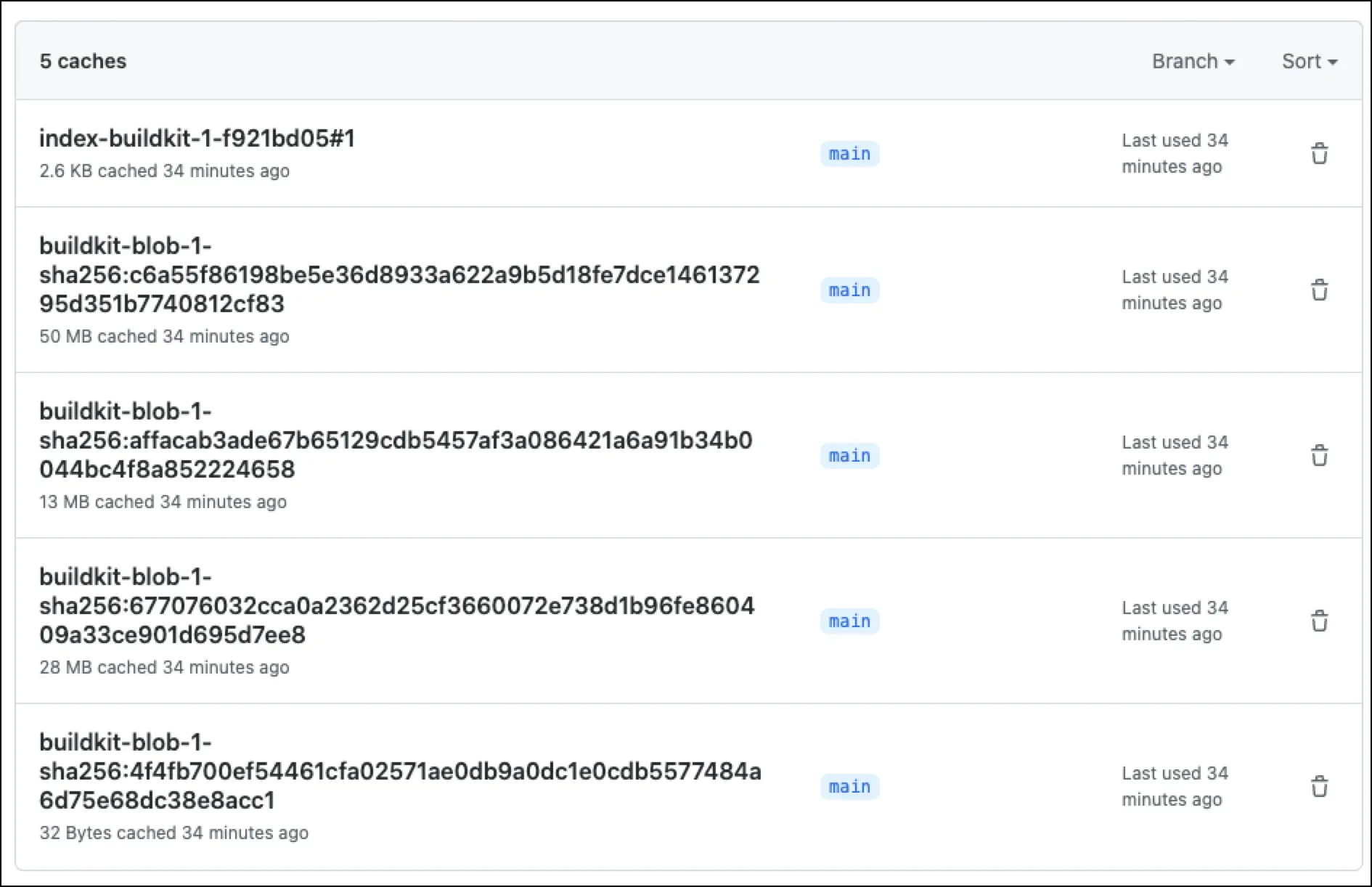Expand the Branch chevron arrow
The height and width of the screenshot is (887, 1372).
coord(1230,62)
